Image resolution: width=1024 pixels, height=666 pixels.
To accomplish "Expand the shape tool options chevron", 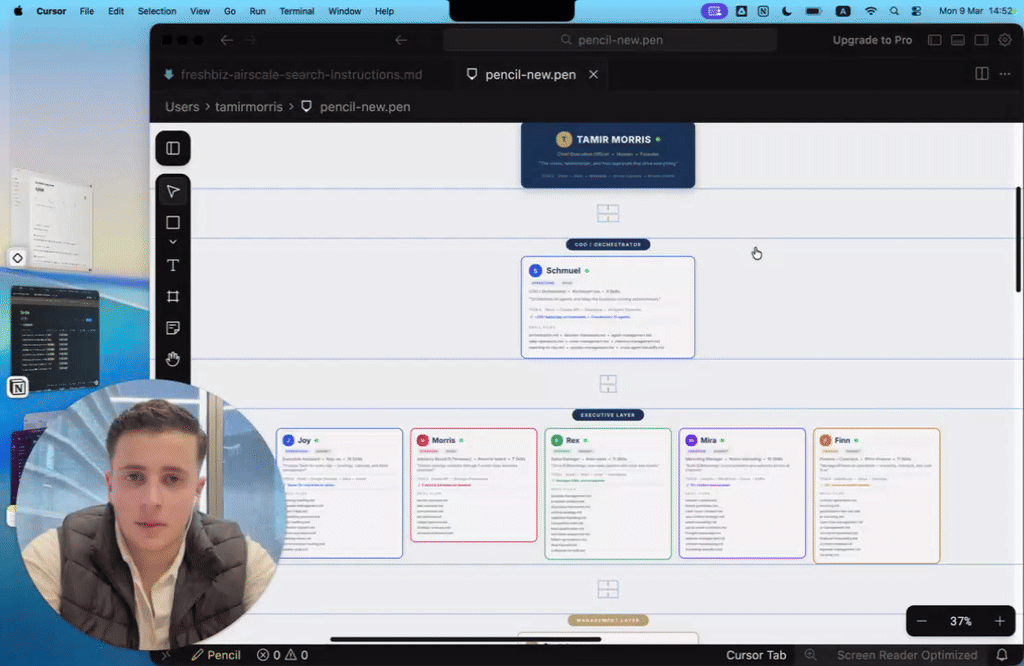I will [x=173, y=242].
